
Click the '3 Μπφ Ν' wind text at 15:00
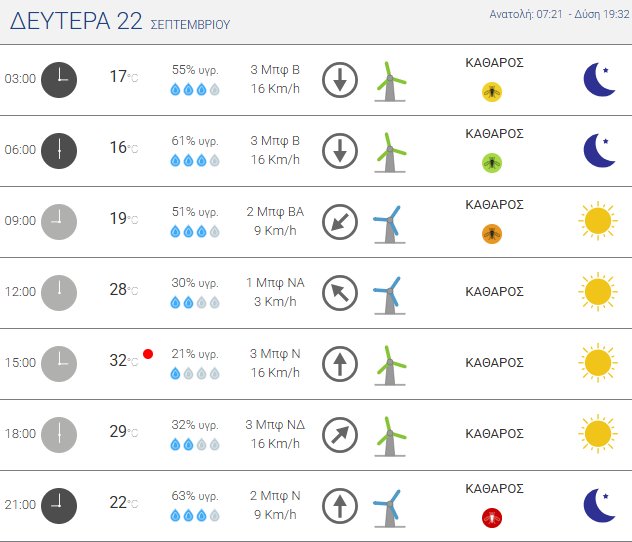(x=275, y=354)
